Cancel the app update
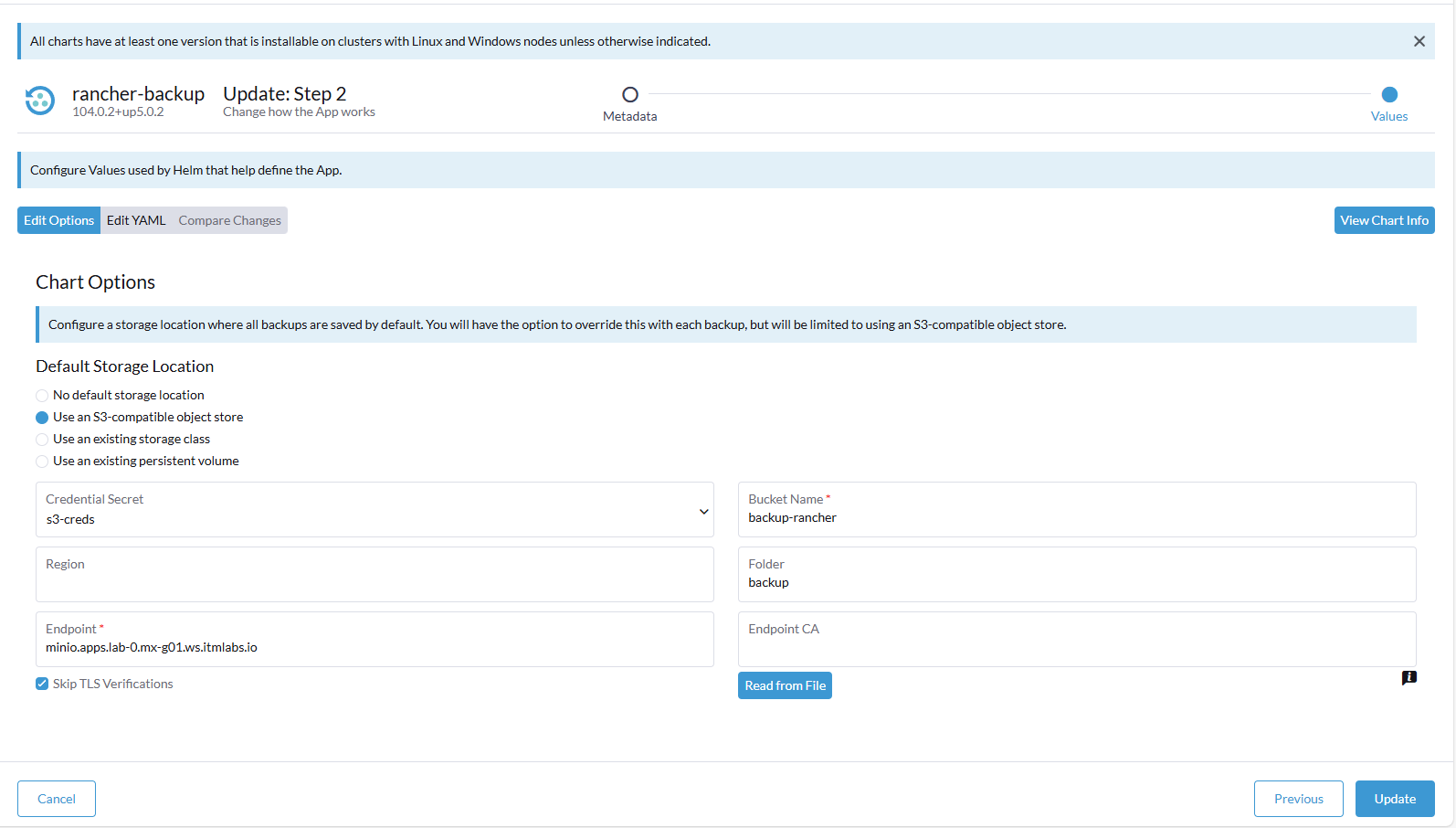The image size is (1456, 828). coord(57,799)
